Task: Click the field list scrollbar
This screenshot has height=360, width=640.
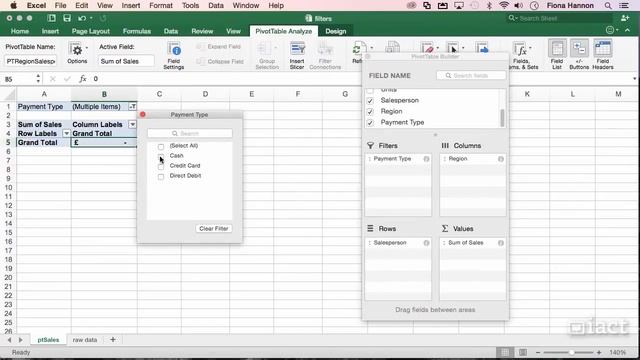Action: coord(502,118)
